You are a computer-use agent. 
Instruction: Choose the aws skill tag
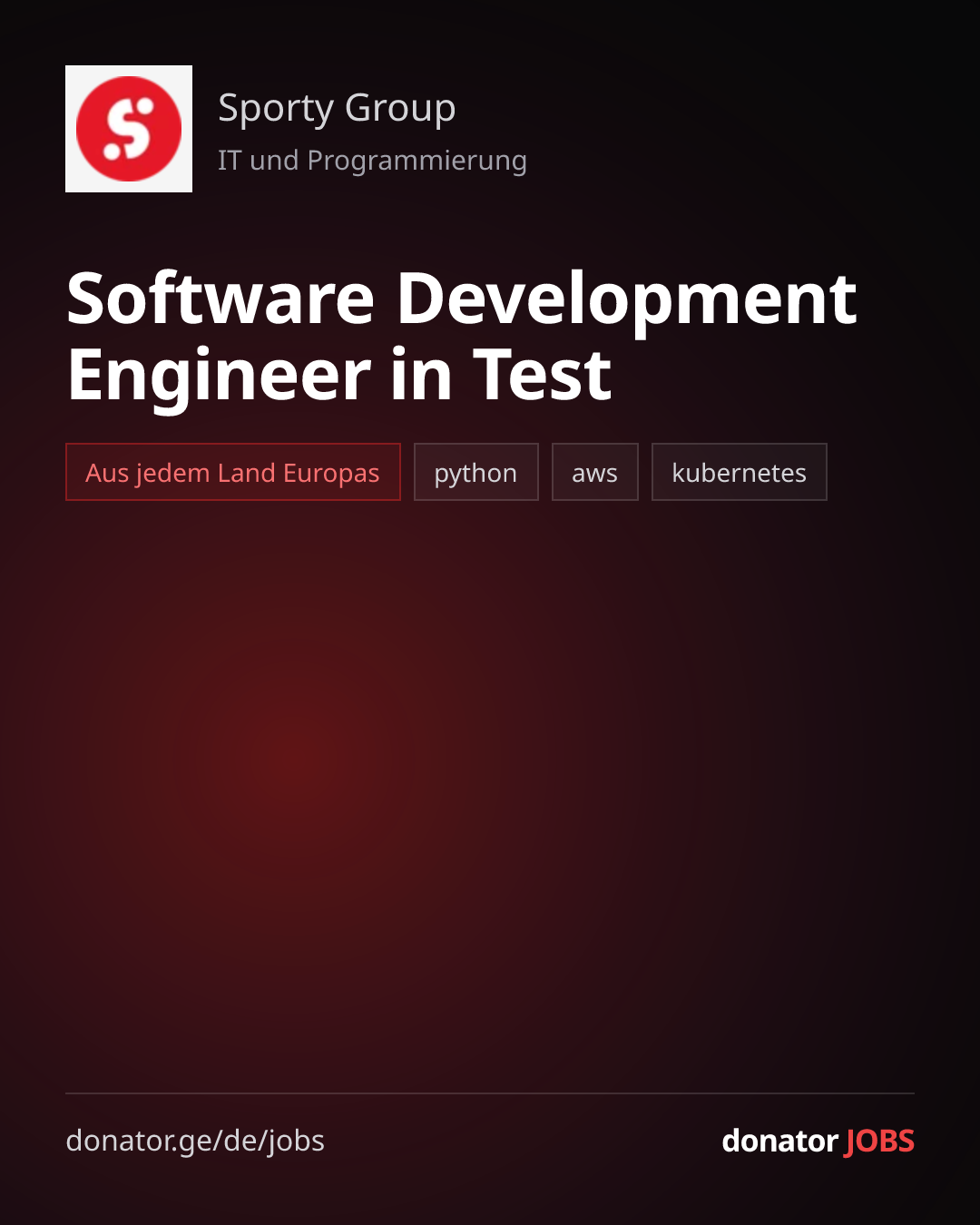click(595, 472)
